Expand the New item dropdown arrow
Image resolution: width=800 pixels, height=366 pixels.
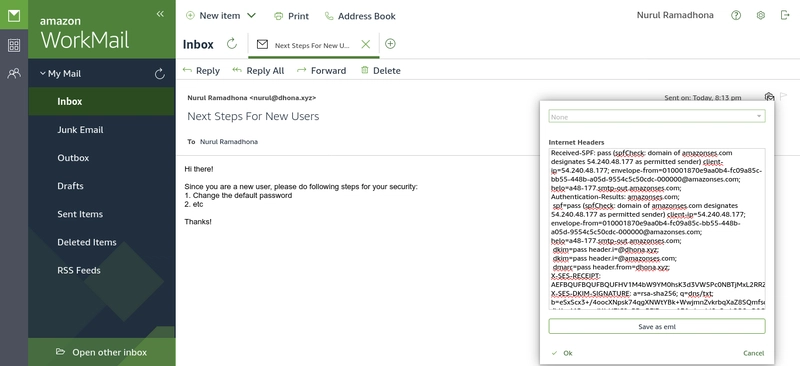click(251, 16)
